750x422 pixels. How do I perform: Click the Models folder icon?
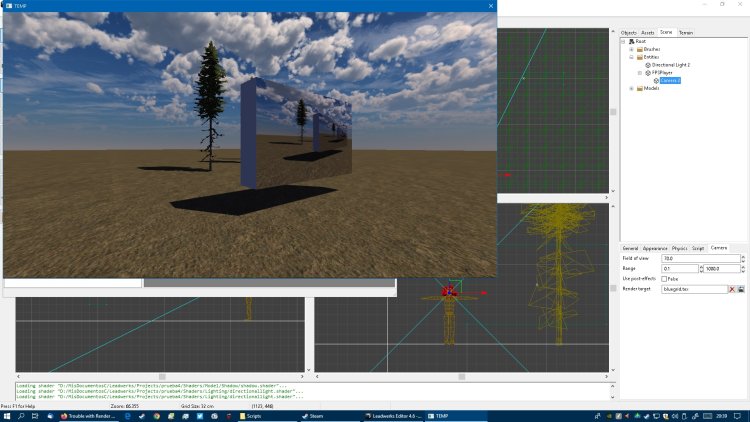640,88
